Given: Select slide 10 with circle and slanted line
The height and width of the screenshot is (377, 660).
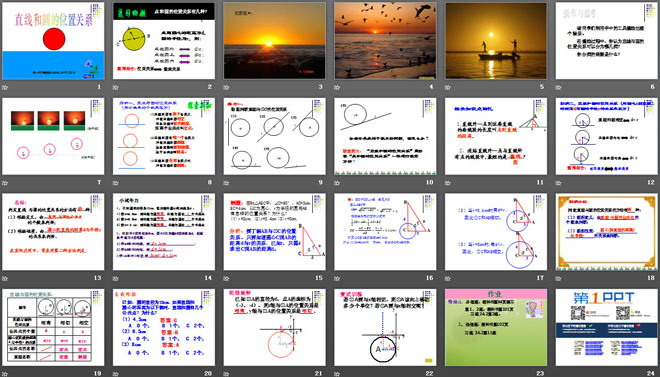Looking at the screenshot, I should 385,136.
